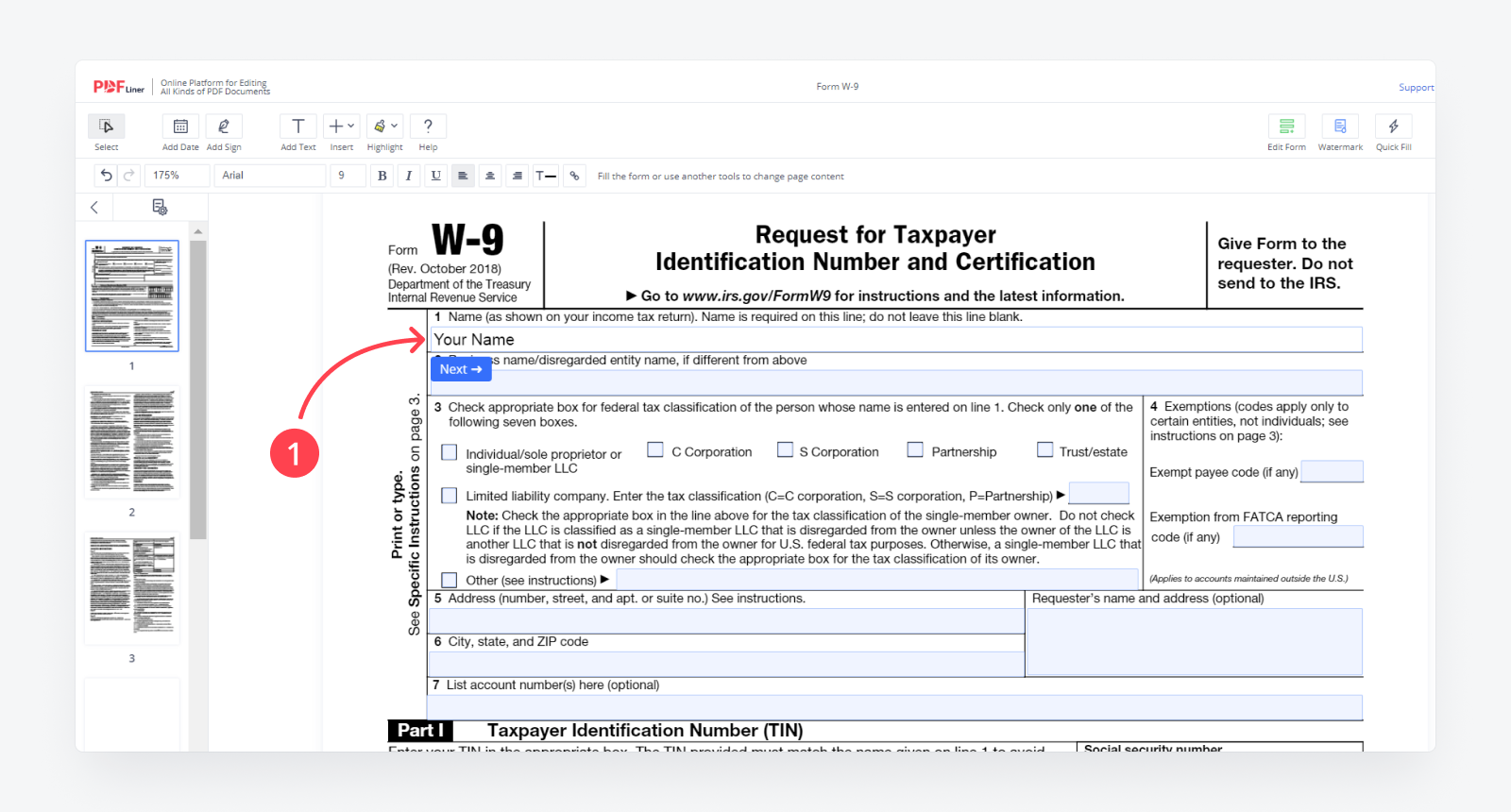This screenshot has height=812, width=1511.
Task: Open the Highlight tool dropdown
Action: [385, 127]
